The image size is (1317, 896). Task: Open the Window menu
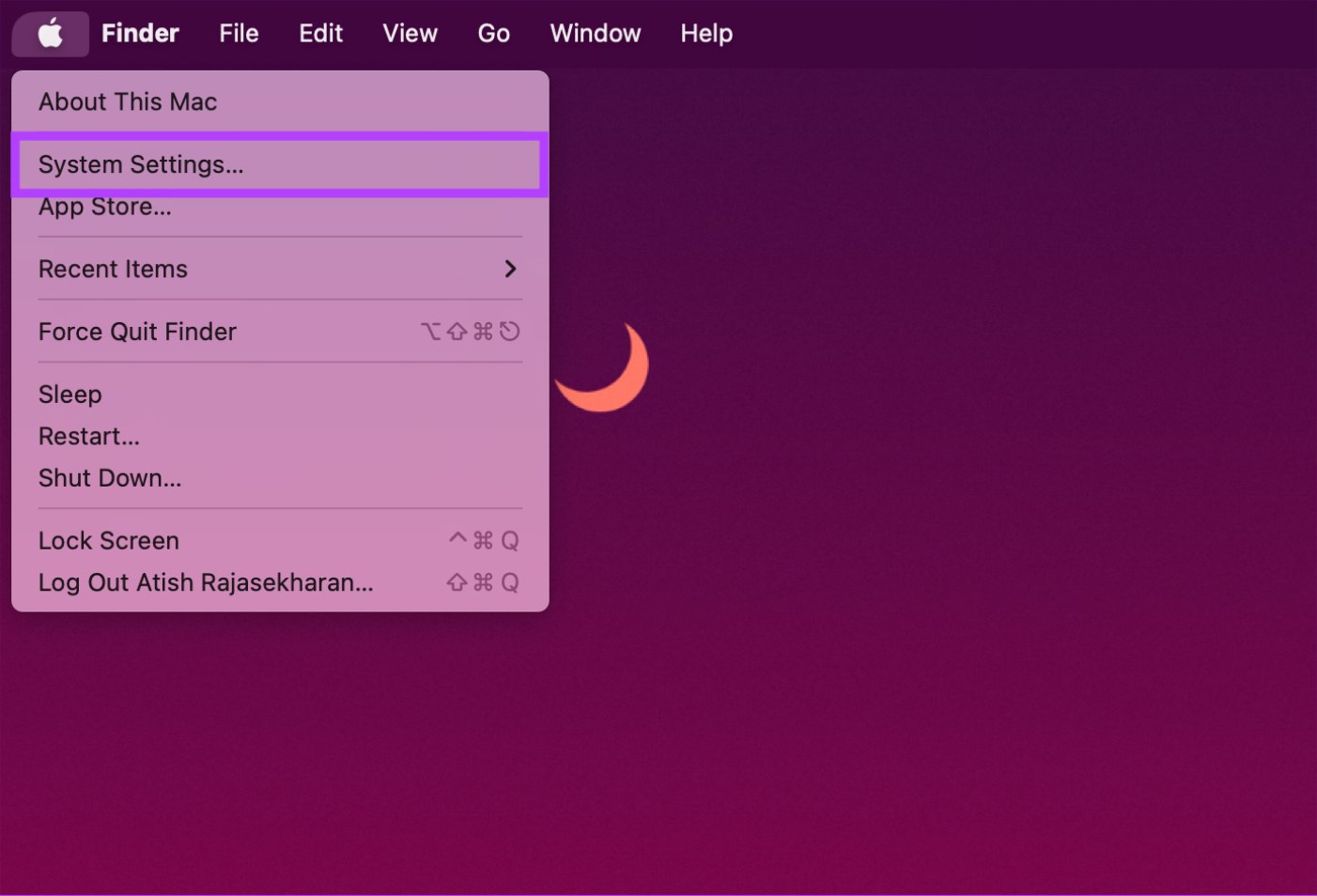(x=596, y=34)
